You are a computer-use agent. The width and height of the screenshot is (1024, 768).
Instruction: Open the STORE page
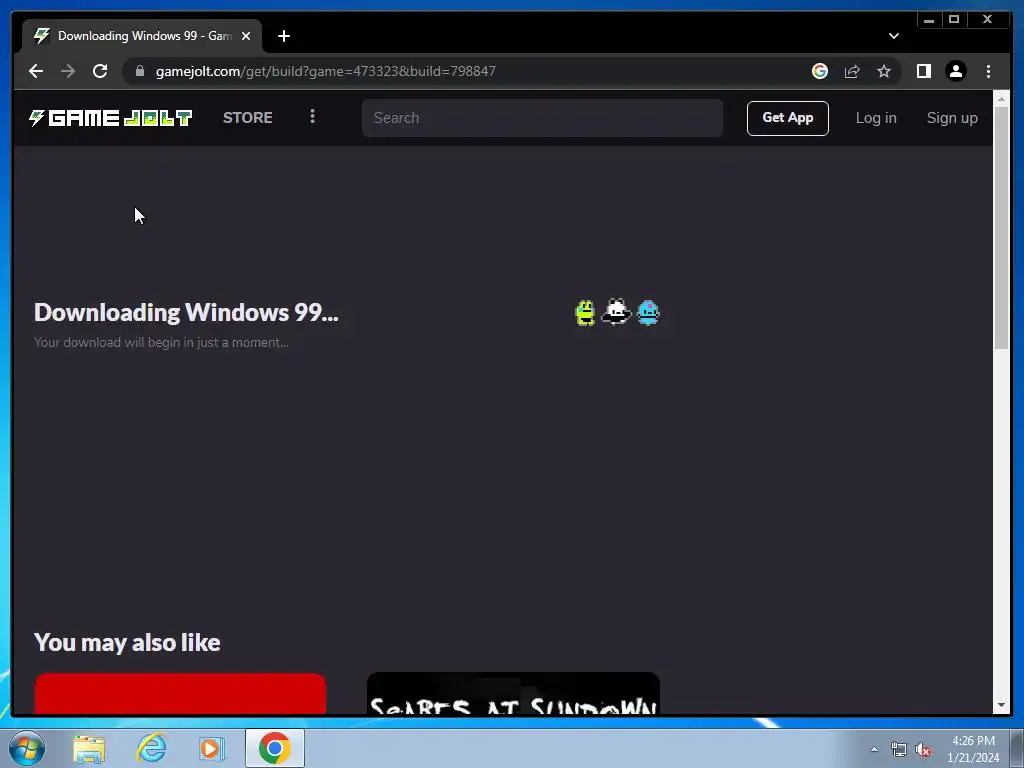pos(248,118)
